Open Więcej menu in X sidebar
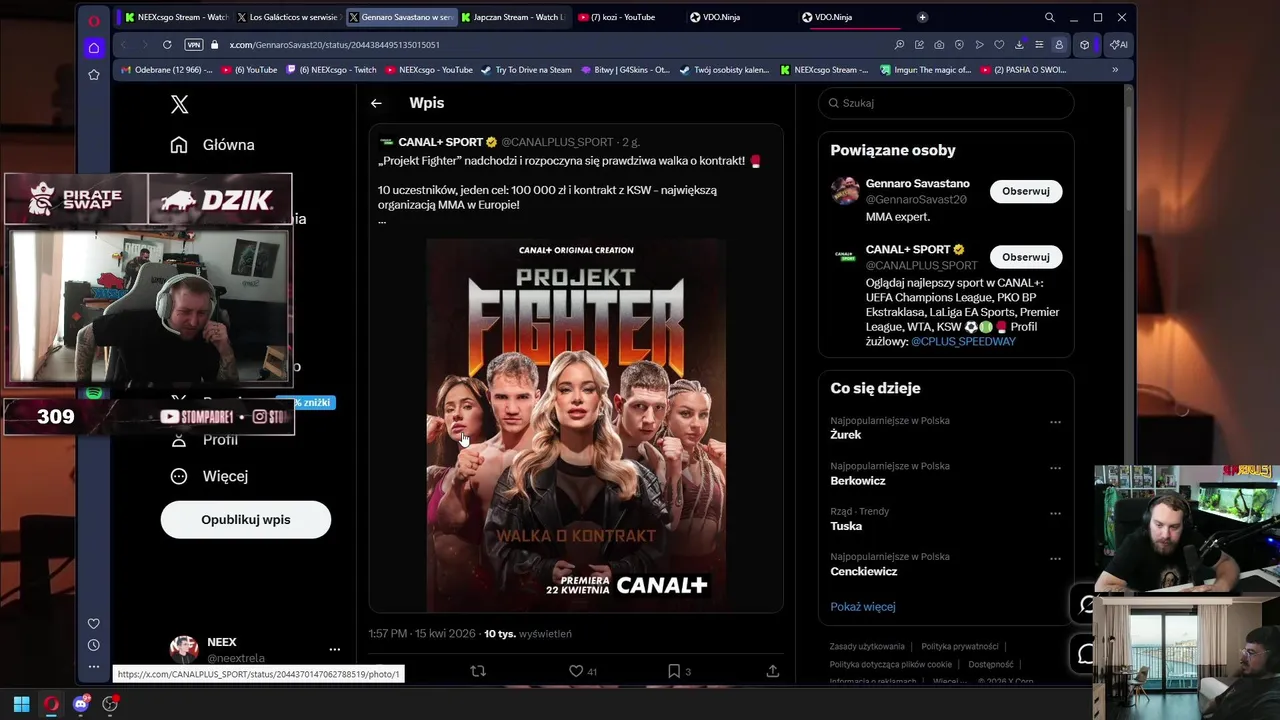 [x=209, y=476]
